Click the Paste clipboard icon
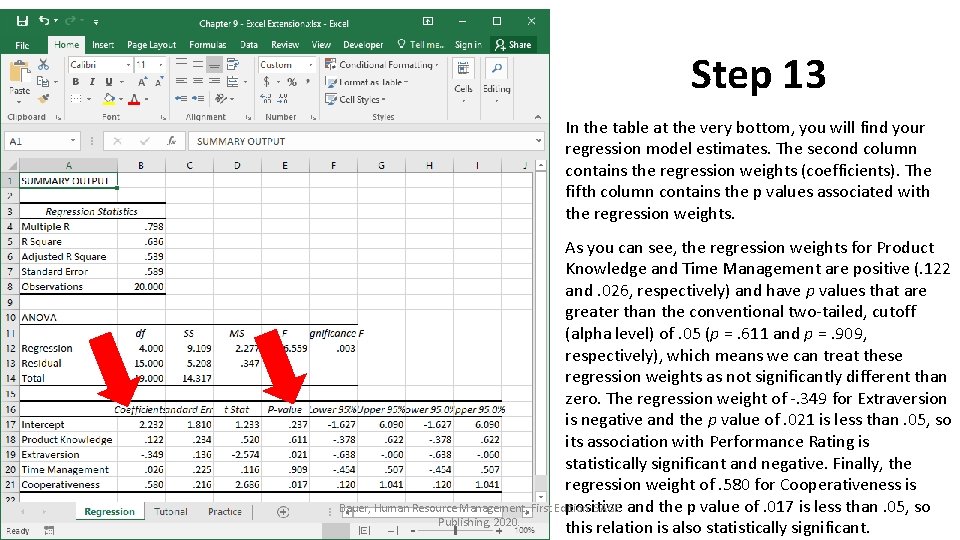Viewport: 960px width, 540px height. [x=19, y=72]
